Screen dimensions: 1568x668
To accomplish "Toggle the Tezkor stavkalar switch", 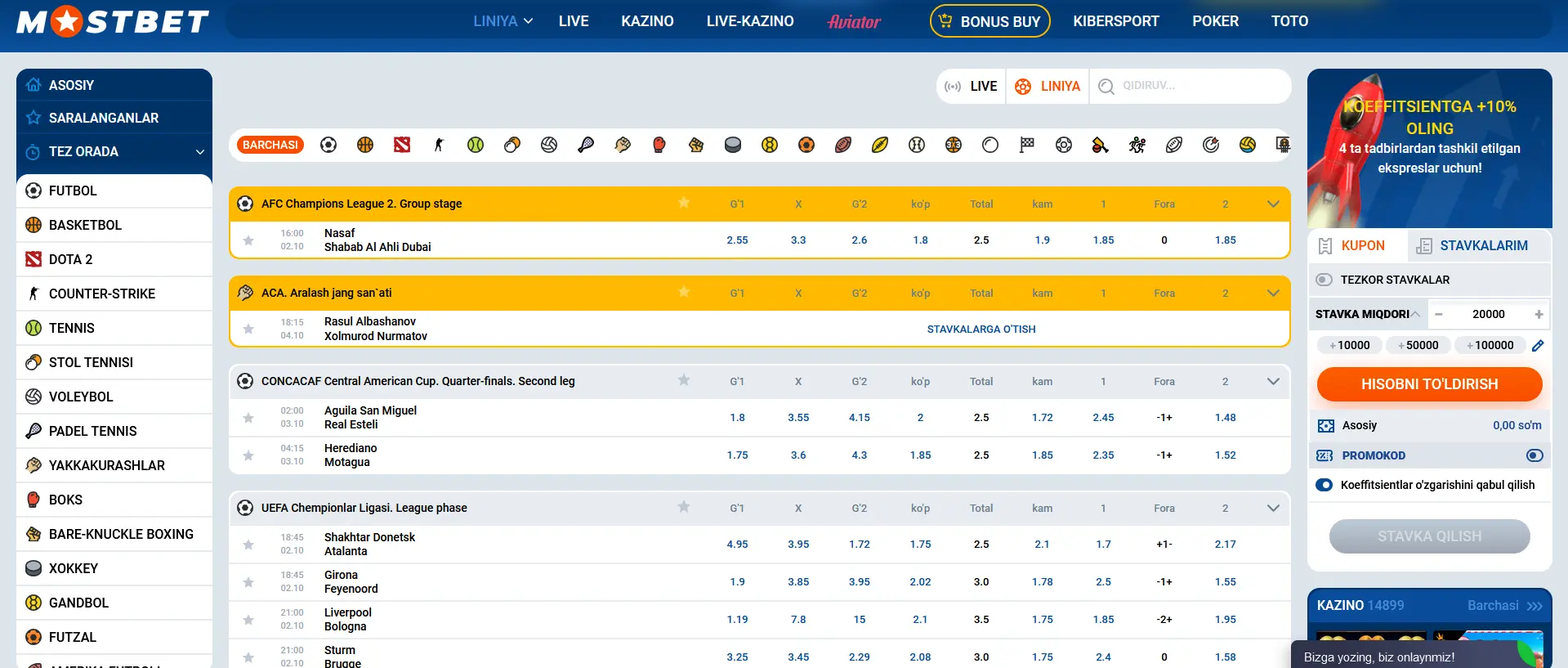I will [x=1325, y=280].
